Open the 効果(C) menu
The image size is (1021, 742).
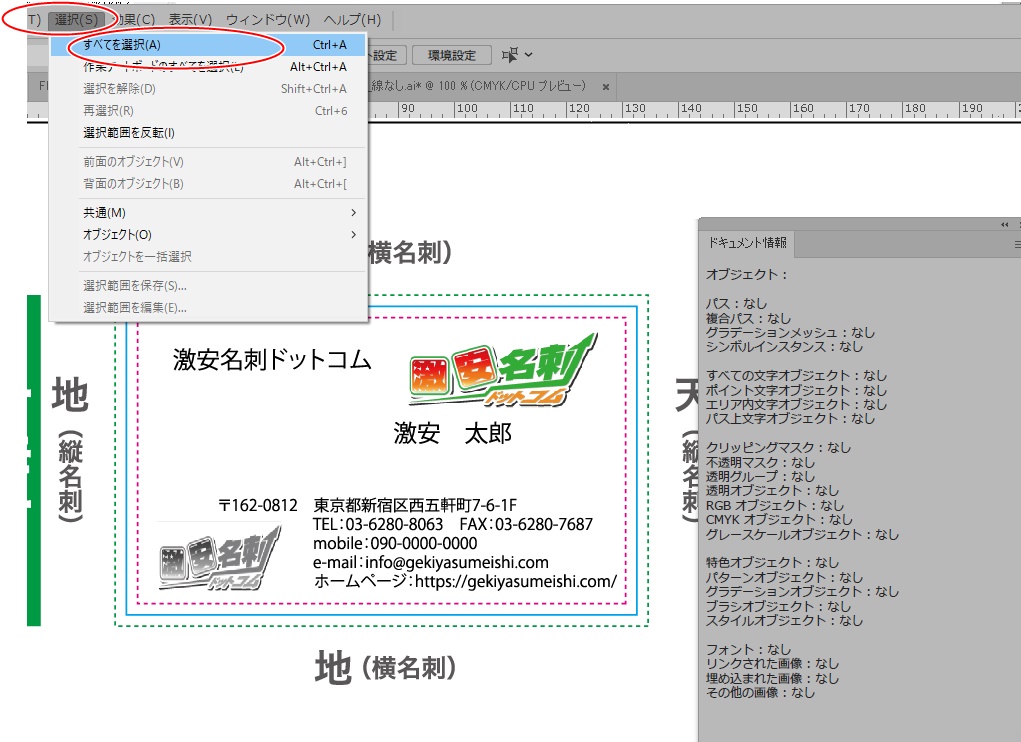pos(133,20)
